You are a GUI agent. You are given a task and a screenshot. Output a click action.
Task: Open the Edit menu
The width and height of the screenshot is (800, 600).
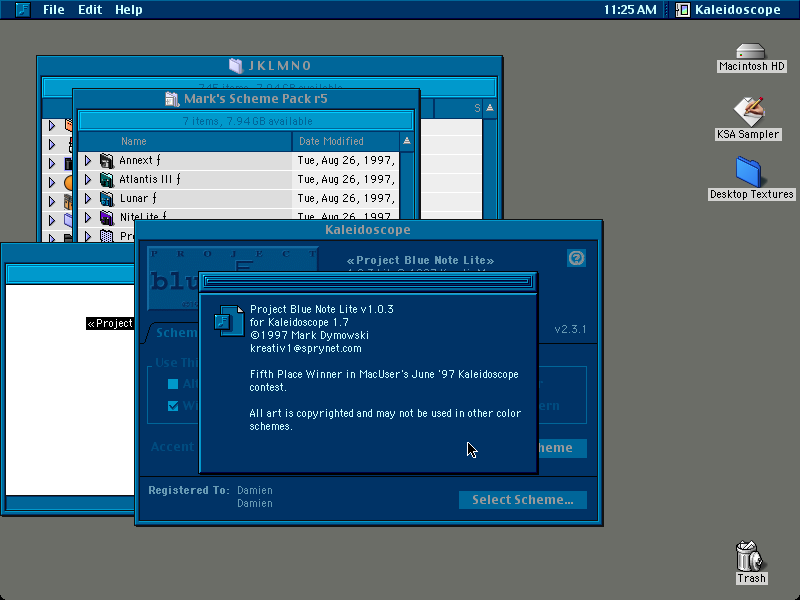[x=90, y=10]
